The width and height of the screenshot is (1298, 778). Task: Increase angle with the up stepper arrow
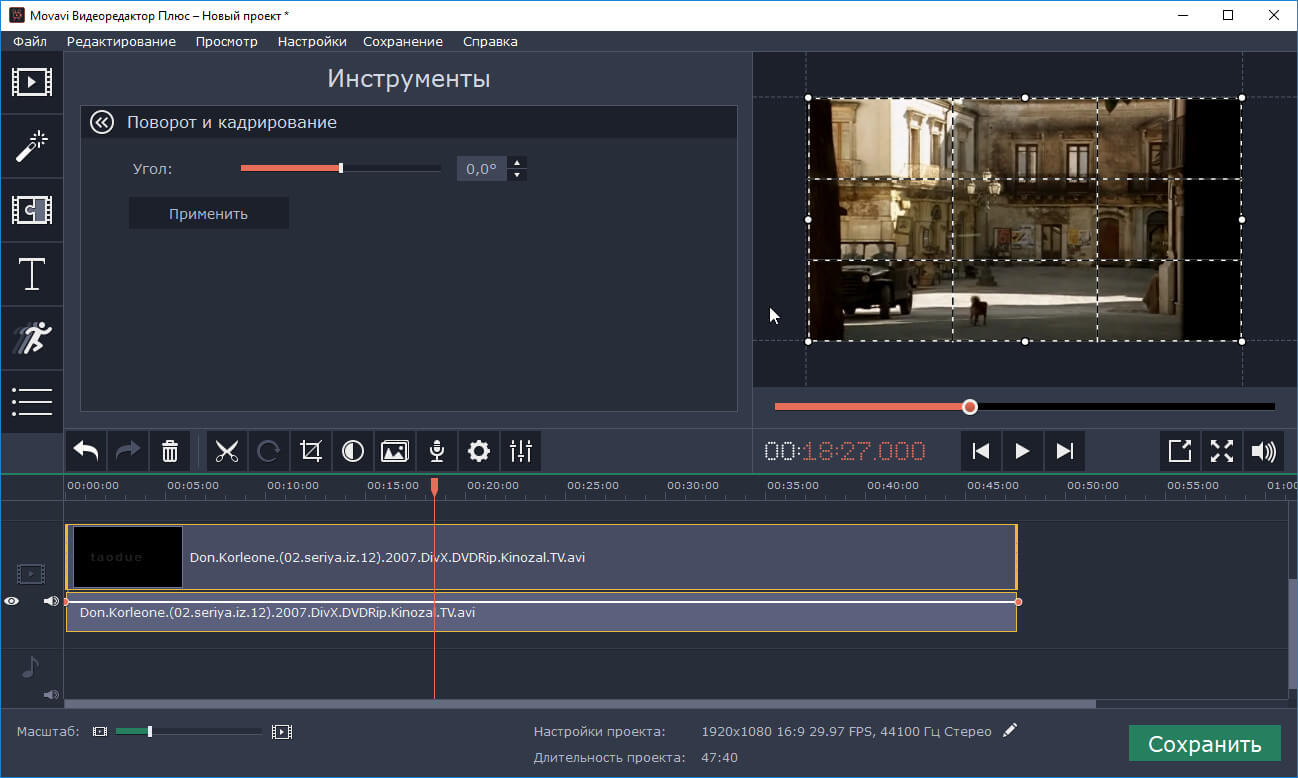[517, 162]
